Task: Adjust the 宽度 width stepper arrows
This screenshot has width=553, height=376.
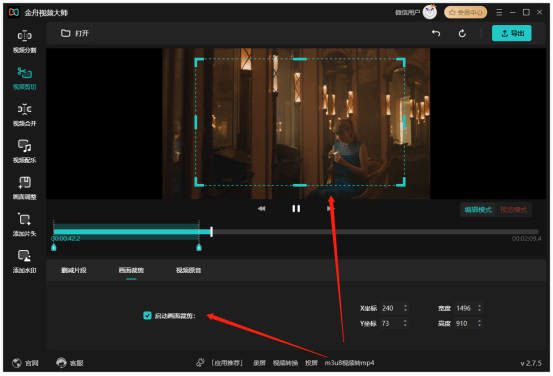Action: [x=479, y=308]
